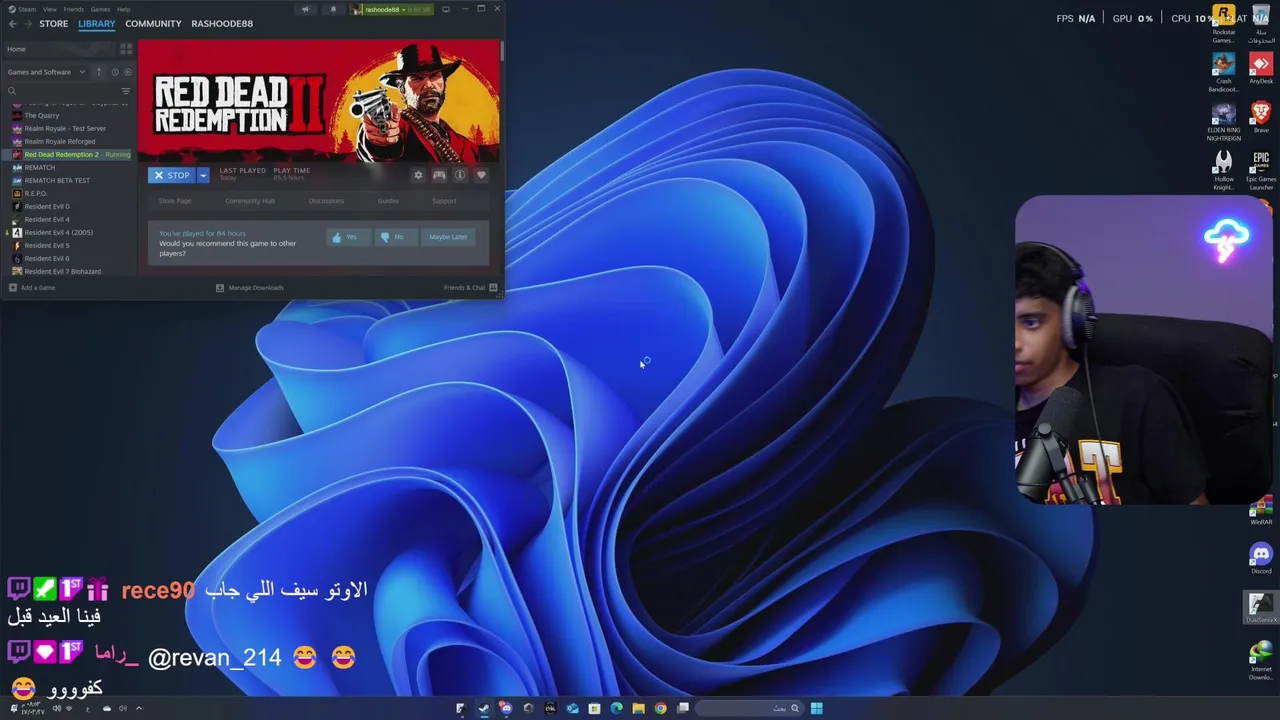Select Resident Evil 7 Biohazard entry

coord(62,271)
